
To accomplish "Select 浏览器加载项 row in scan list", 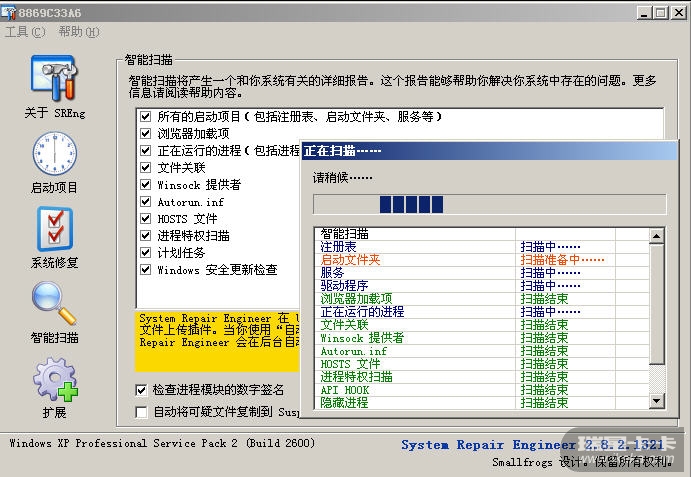I will pyautogui.click(x=483, y=299).
